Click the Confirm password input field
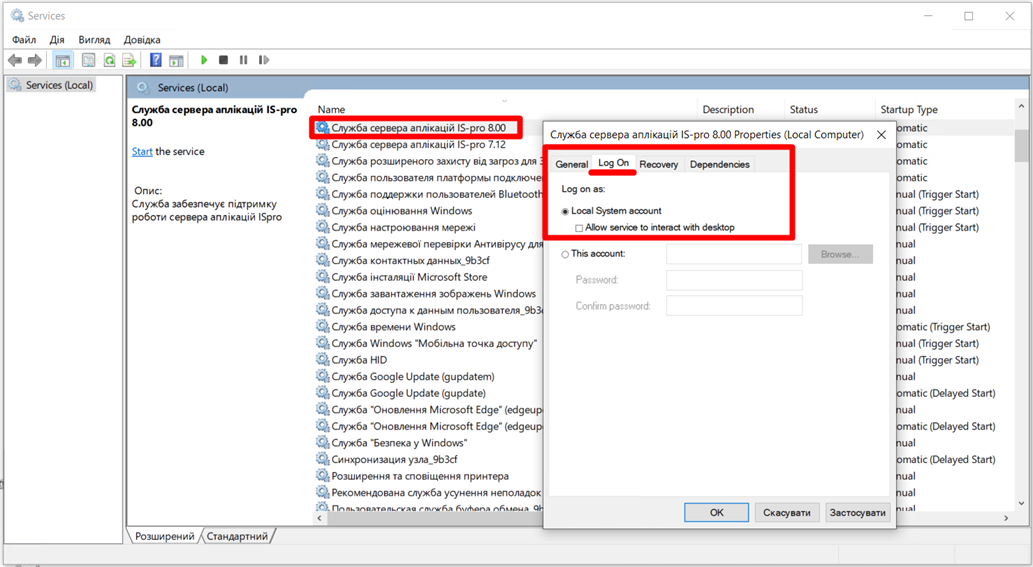Screen dimensions: 1033x567 [x=734, y=306]
